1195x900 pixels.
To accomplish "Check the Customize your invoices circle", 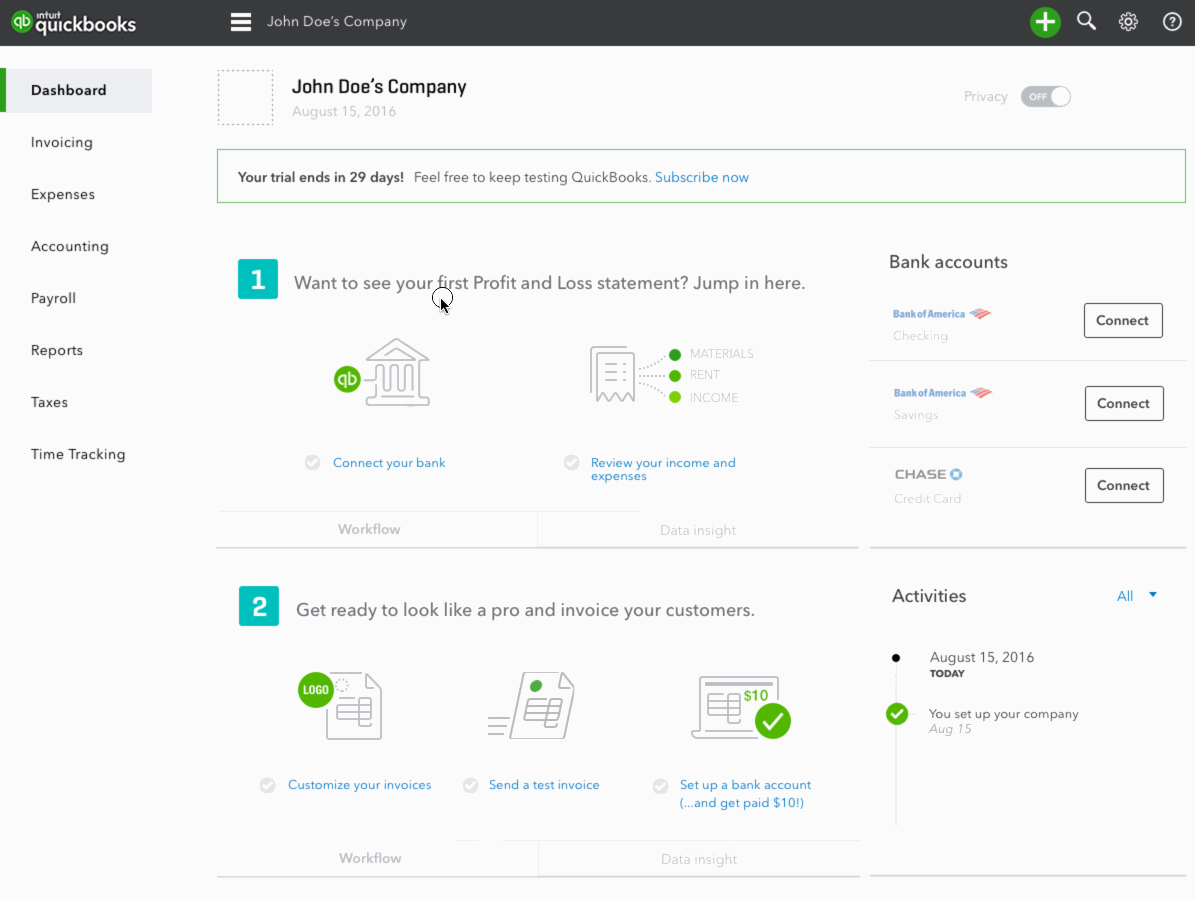I will click(268, 785).
